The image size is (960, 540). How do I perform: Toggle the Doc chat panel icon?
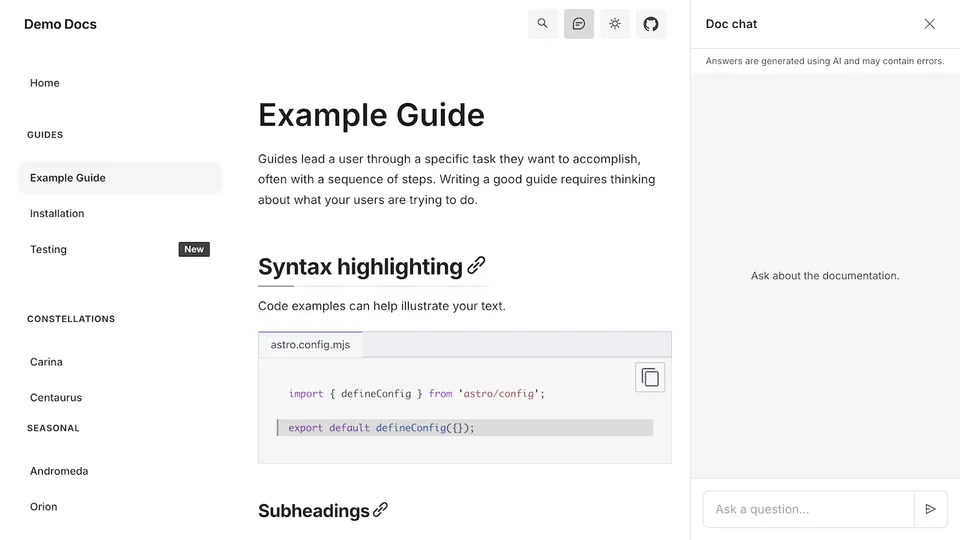click(579, 24)
